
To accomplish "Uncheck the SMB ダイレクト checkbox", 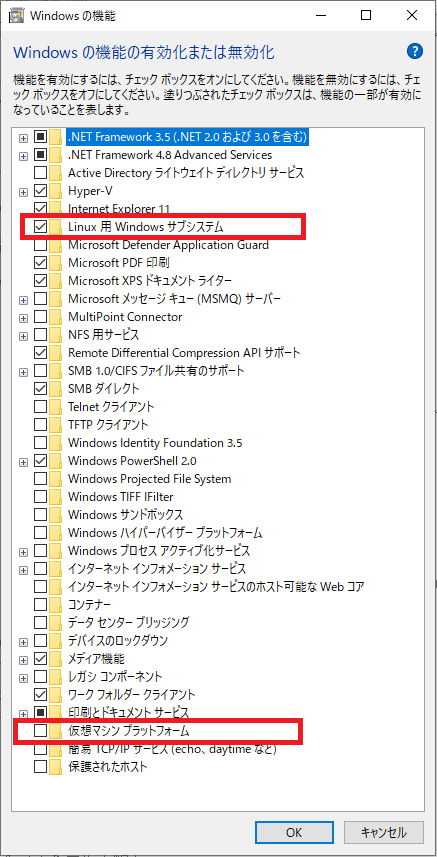I will click(x=40, y=389).
